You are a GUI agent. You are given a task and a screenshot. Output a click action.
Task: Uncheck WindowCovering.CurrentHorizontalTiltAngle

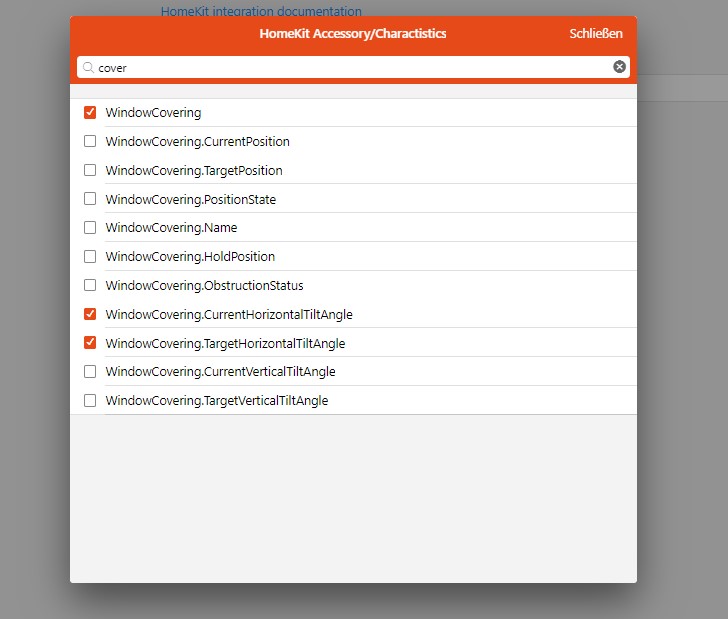[x=90, y=314]
